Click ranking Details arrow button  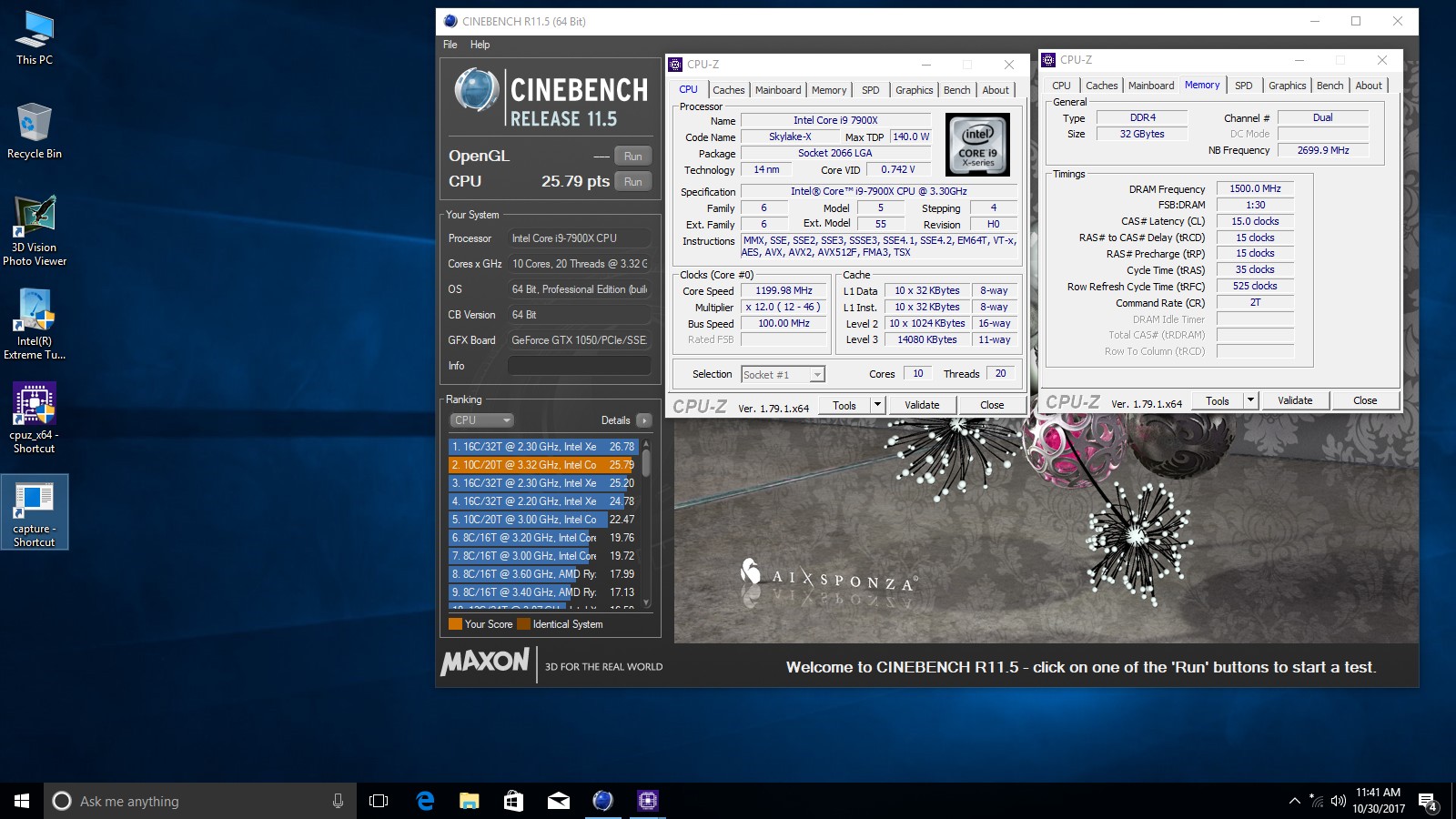(643, 420)
